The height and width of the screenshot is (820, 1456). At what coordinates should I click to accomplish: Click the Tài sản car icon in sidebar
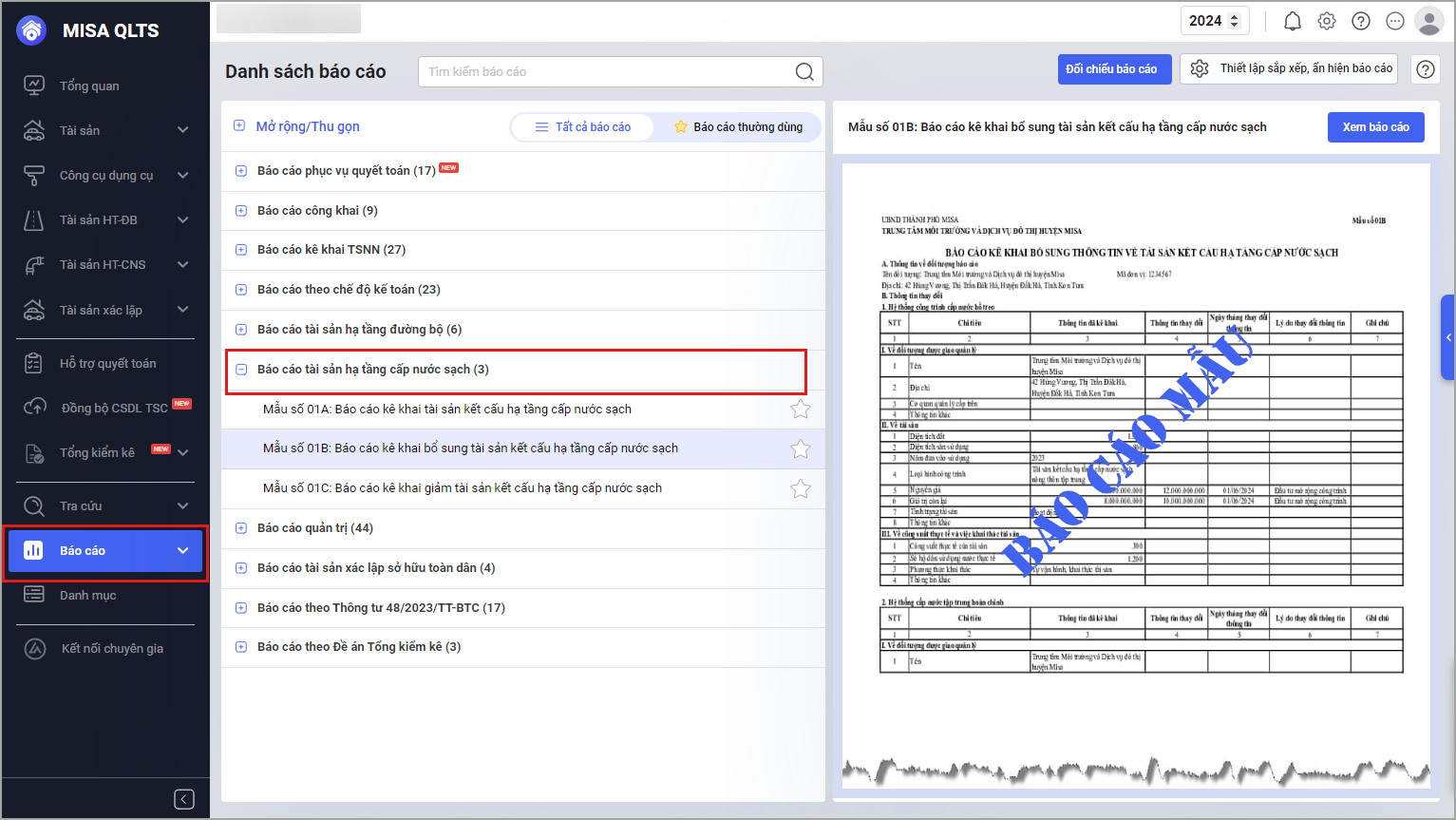point(34,130)
